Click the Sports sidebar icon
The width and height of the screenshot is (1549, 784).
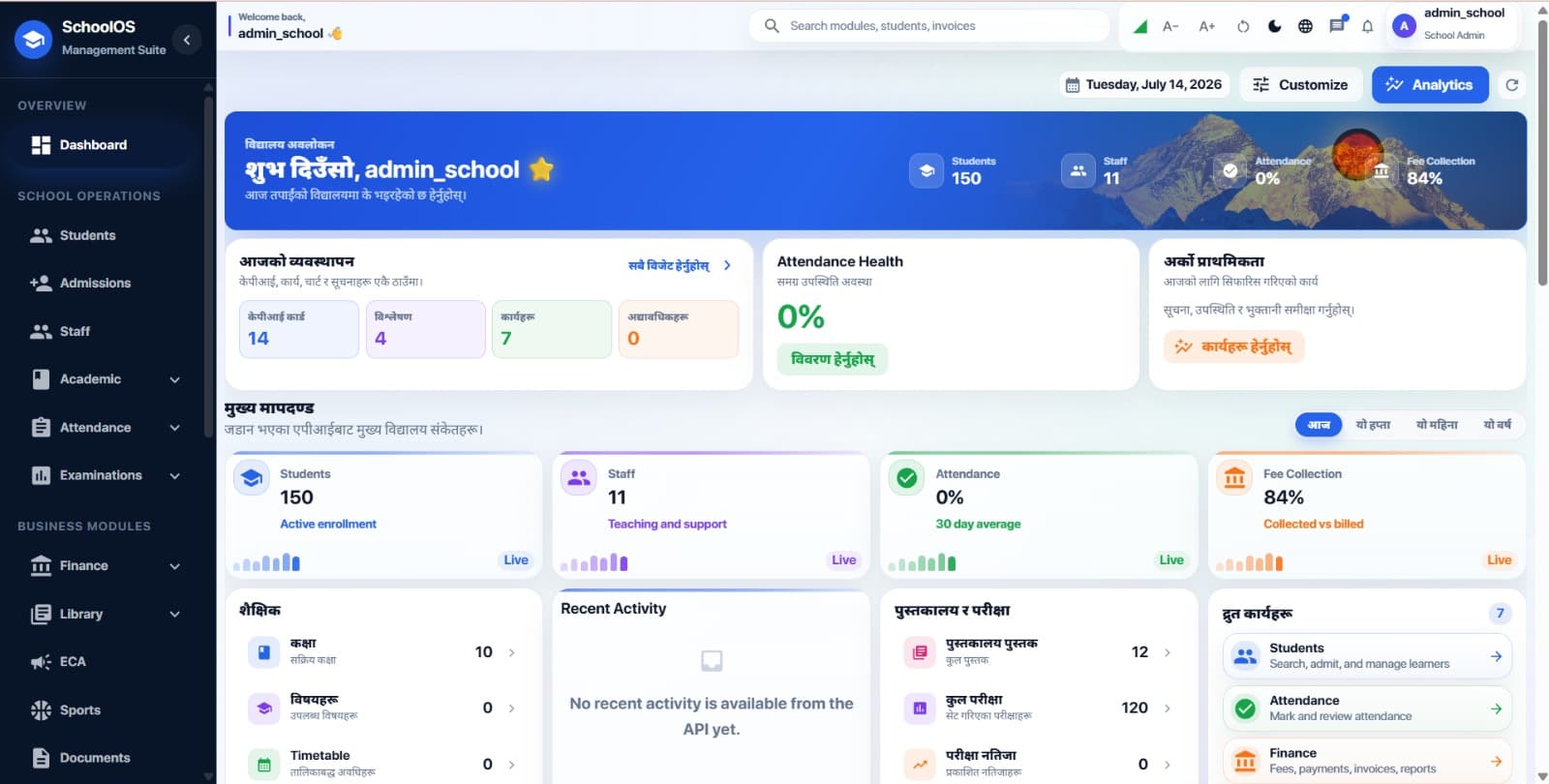tap(41, 710)
